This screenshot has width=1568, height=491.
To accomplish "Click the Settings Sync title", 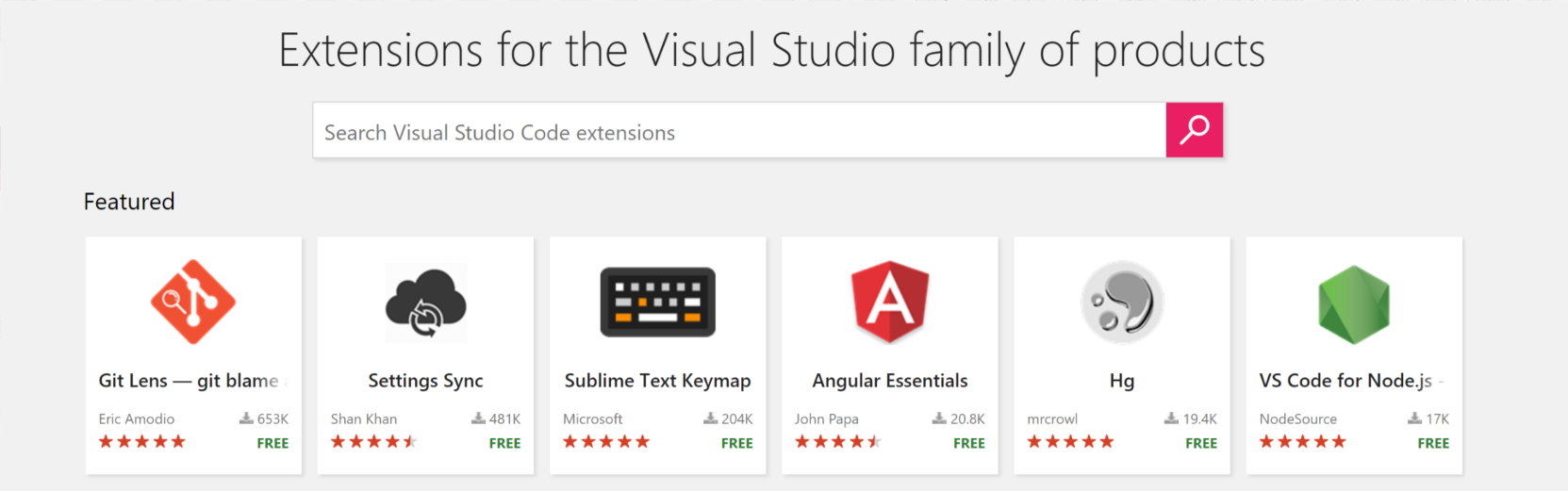I will click(x=425, y=381).
